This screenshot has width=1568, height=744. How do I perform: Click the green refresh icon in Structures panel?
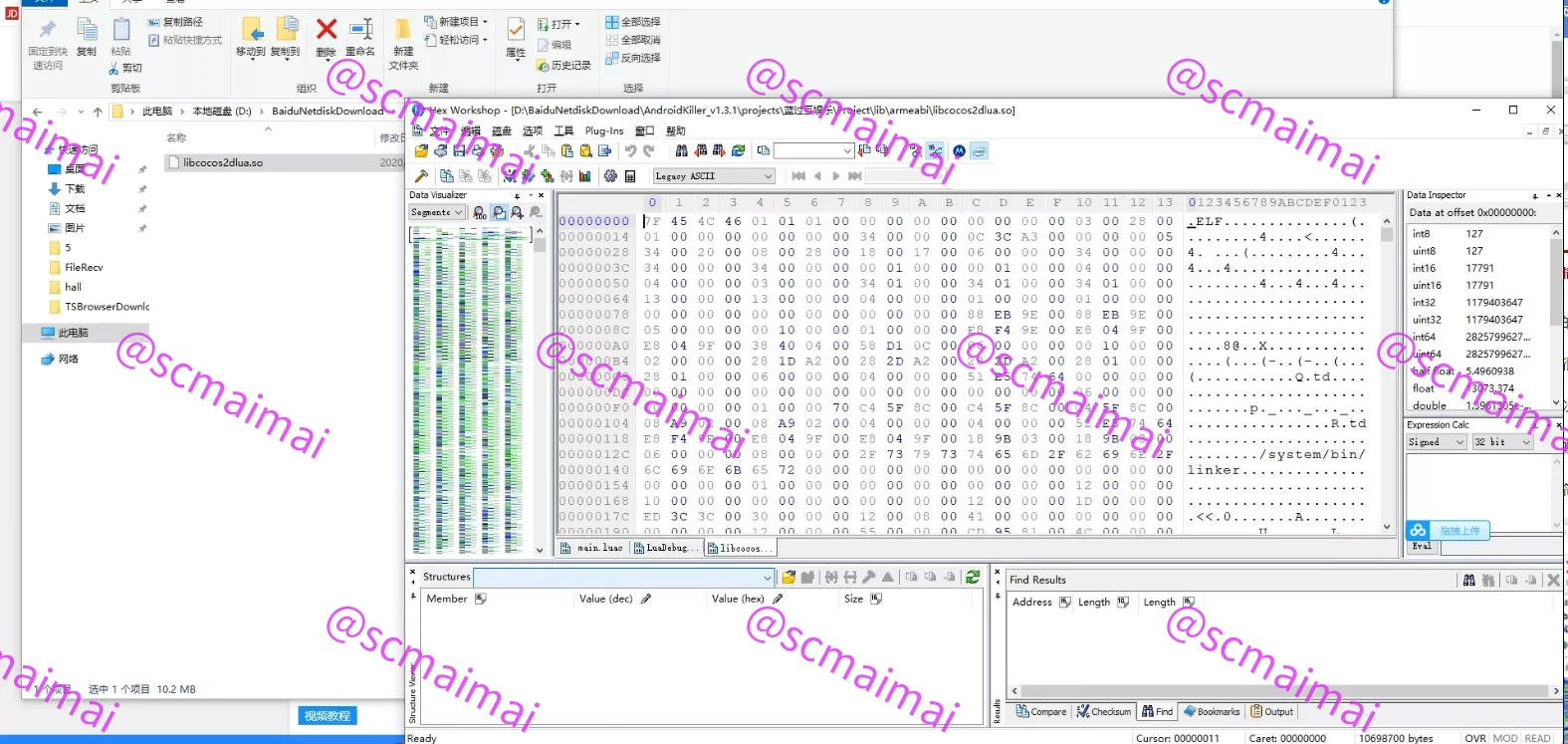click(x=973, y=577)
